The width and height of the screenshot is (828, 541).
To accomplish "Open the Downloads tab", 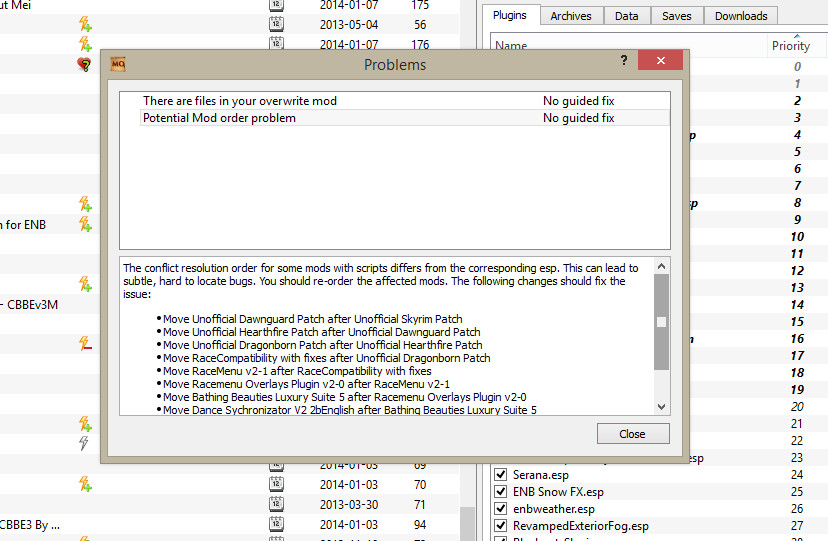I will tap(741, 16).
